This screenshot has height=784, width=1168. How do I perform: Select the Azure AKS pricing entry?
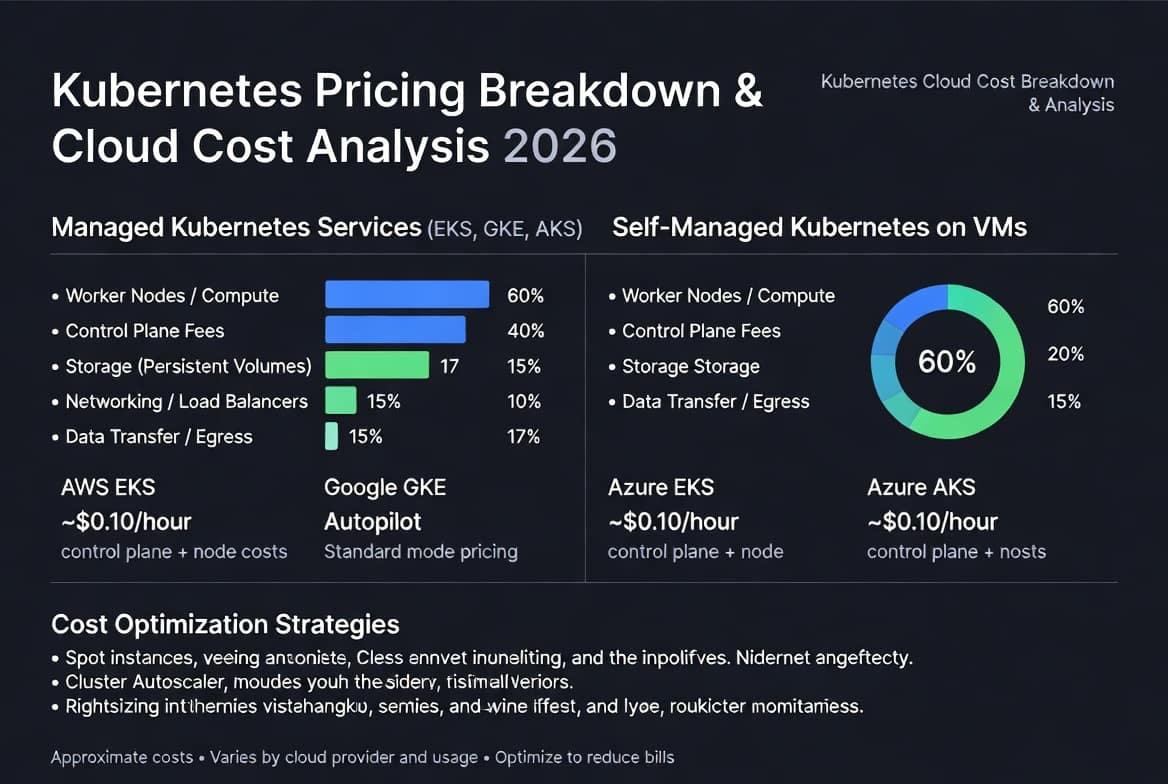(956, 519)
